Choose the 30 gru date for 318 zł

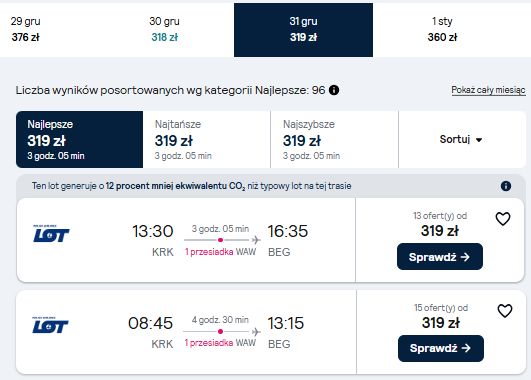[165, 29]
